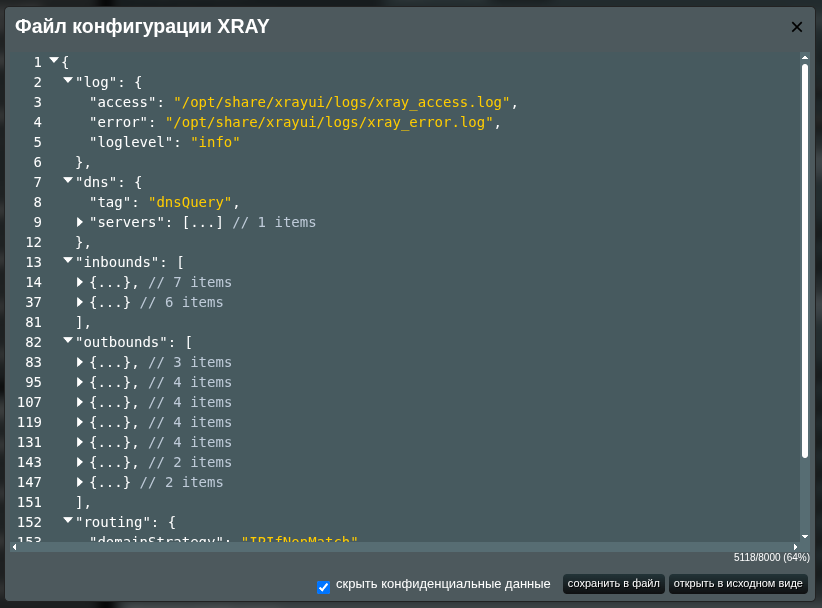The height and width of the screenshot is (608, 822).
Task: Click the 5118/8000 (64%) size counter
Action: pos(772,558)
